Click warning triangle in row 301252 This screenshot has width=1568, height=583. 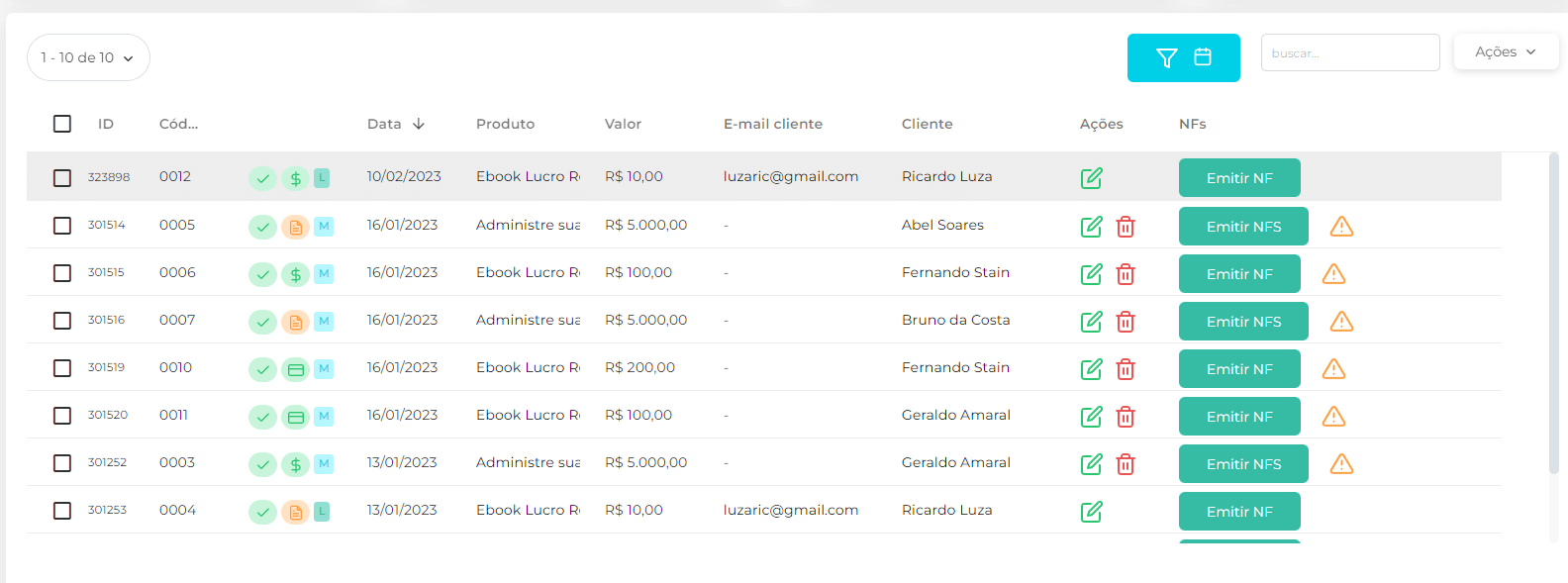[1341, 464]
